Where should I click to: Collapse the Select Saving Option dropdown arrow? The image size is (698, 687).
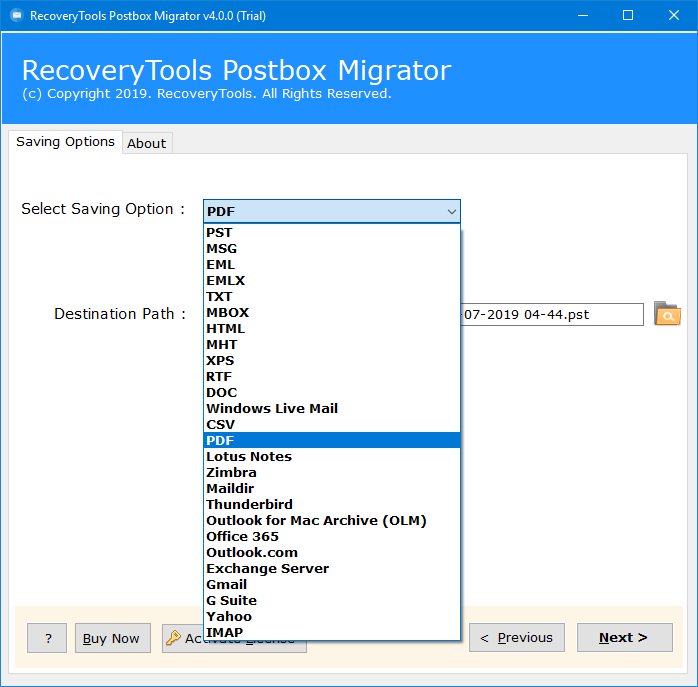point(451,211)
